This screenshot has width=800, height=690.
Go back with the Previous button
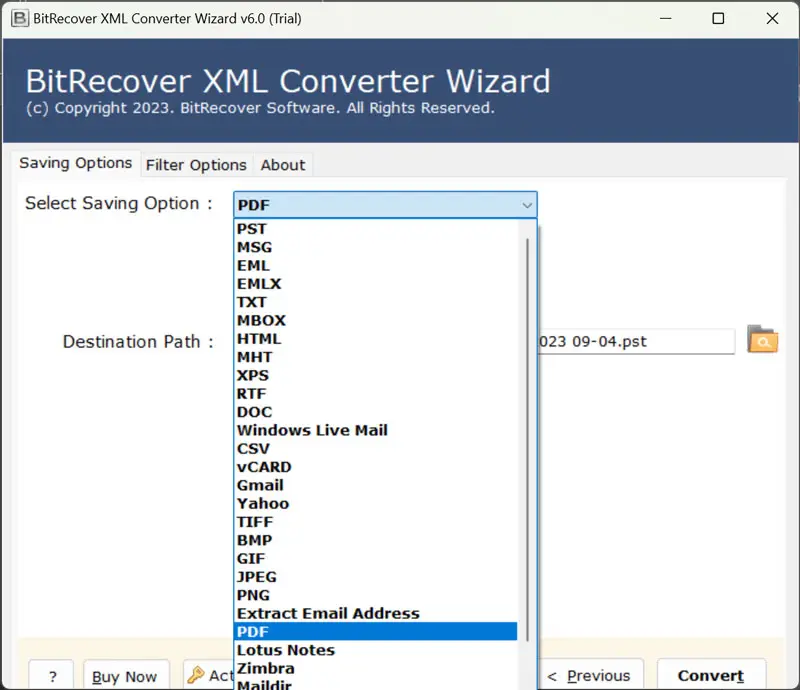(x=591, y=675)
